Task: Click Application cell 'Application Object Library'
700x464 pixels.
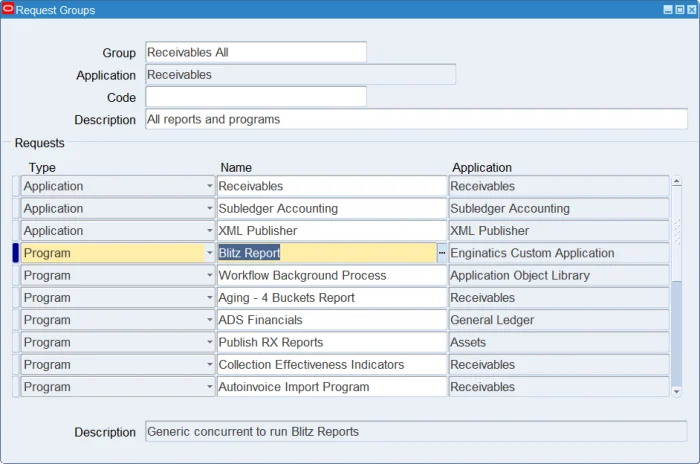Action: click(559, 276)
